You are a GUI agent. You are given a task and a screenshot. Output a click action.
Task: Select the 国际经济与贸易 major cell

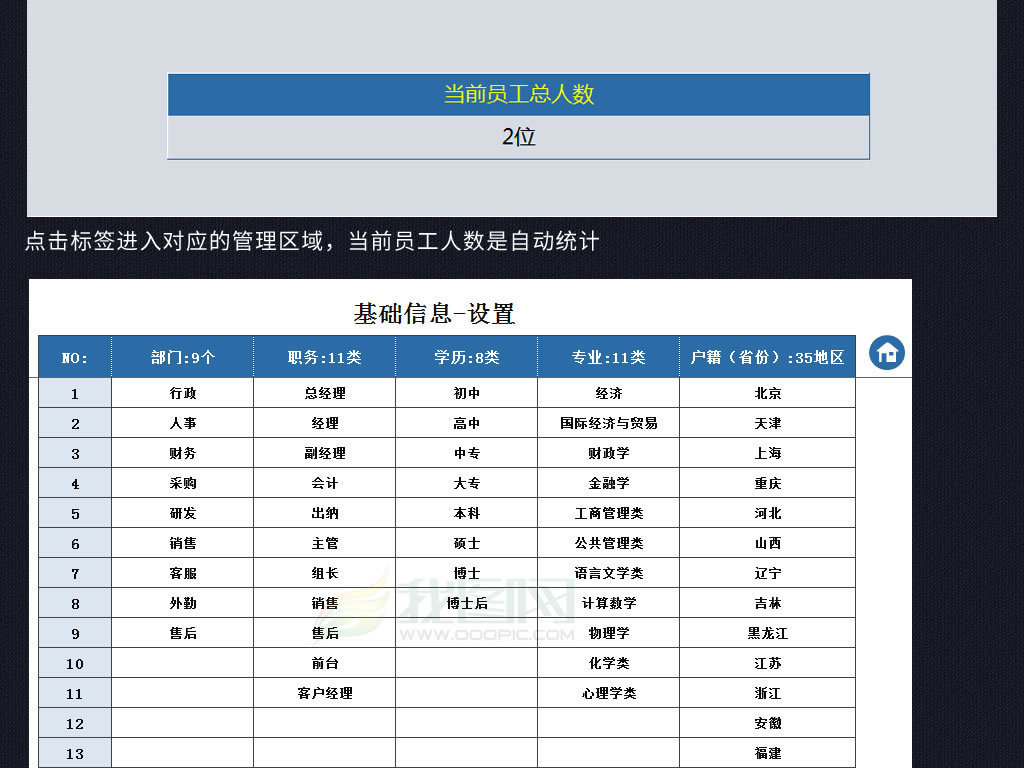pos(609,423)
